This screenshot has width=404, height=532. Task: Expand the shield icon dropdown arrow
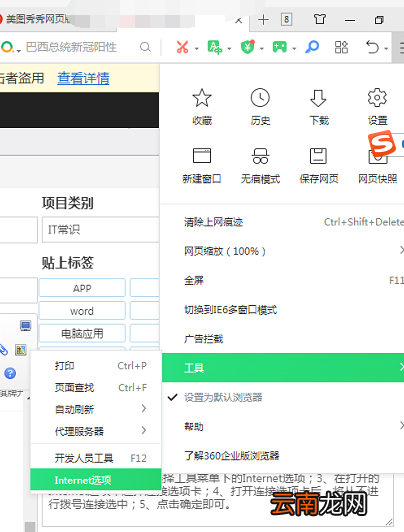[x=262, y=49]
